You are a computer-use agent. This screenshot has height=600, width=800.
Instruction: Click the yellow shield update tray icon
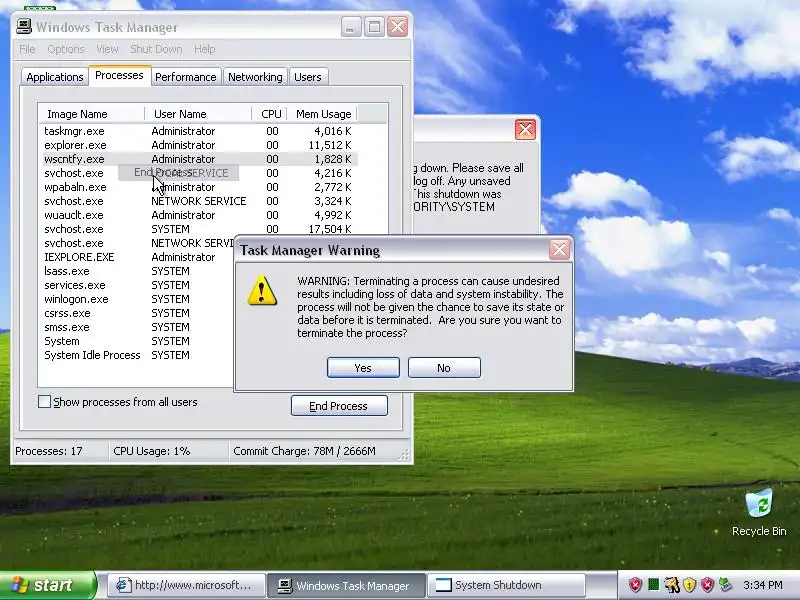pyautogui.click(x=689, y=584)
